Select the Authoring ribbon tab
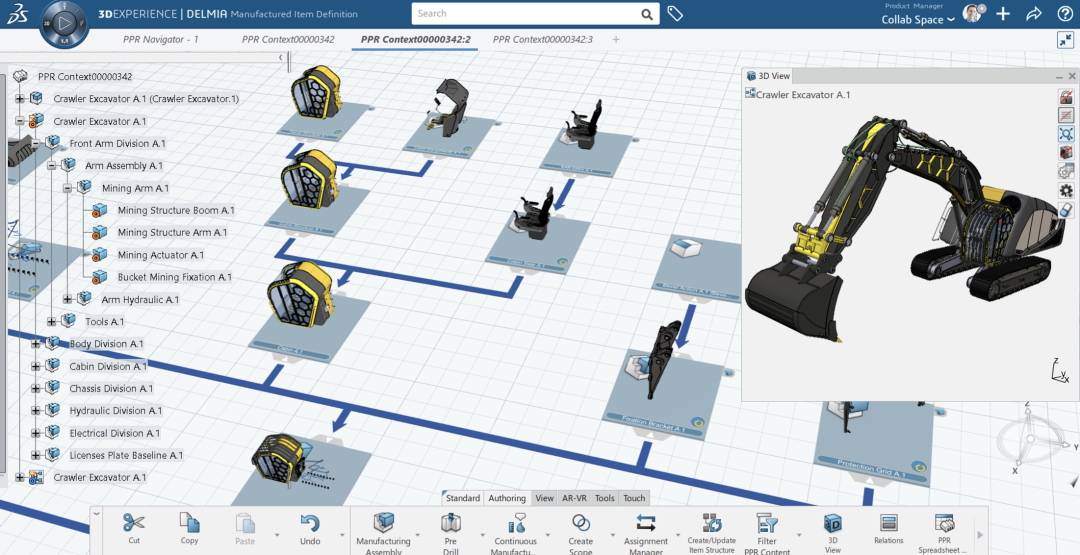 coord(507,498)
